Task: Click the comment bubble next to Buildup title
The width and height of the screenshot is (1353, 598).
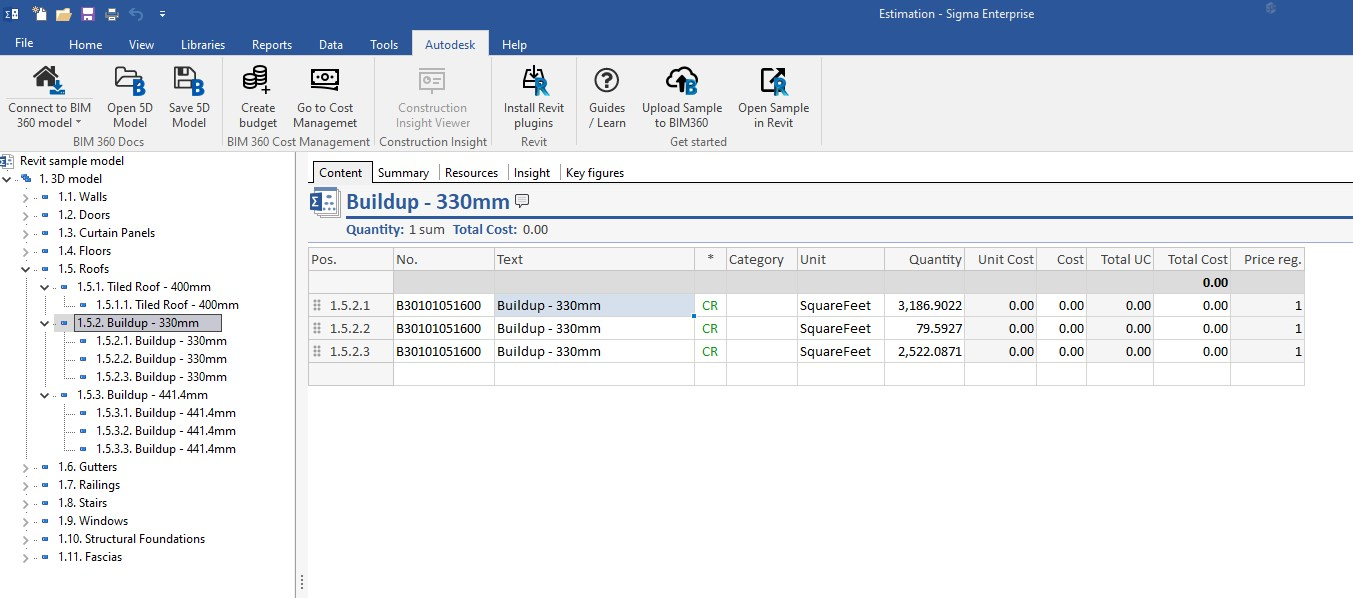Action: point(522,201)
